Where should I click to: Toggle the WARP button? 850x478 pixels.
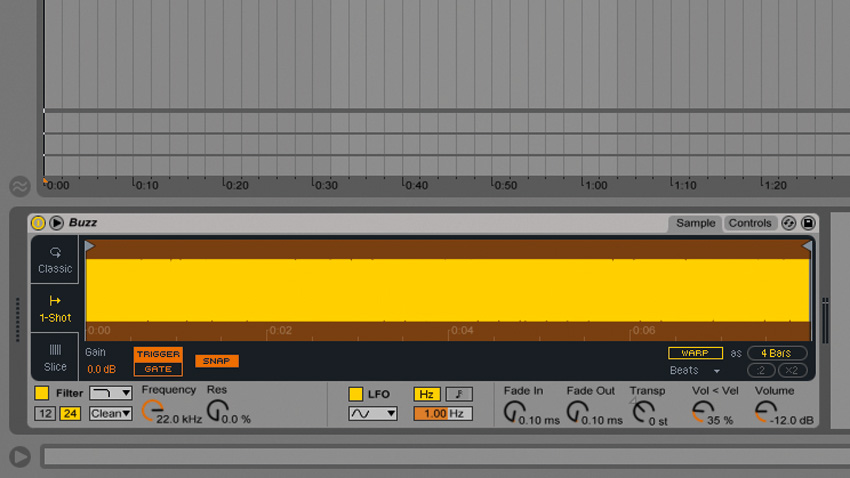[695, 353]
